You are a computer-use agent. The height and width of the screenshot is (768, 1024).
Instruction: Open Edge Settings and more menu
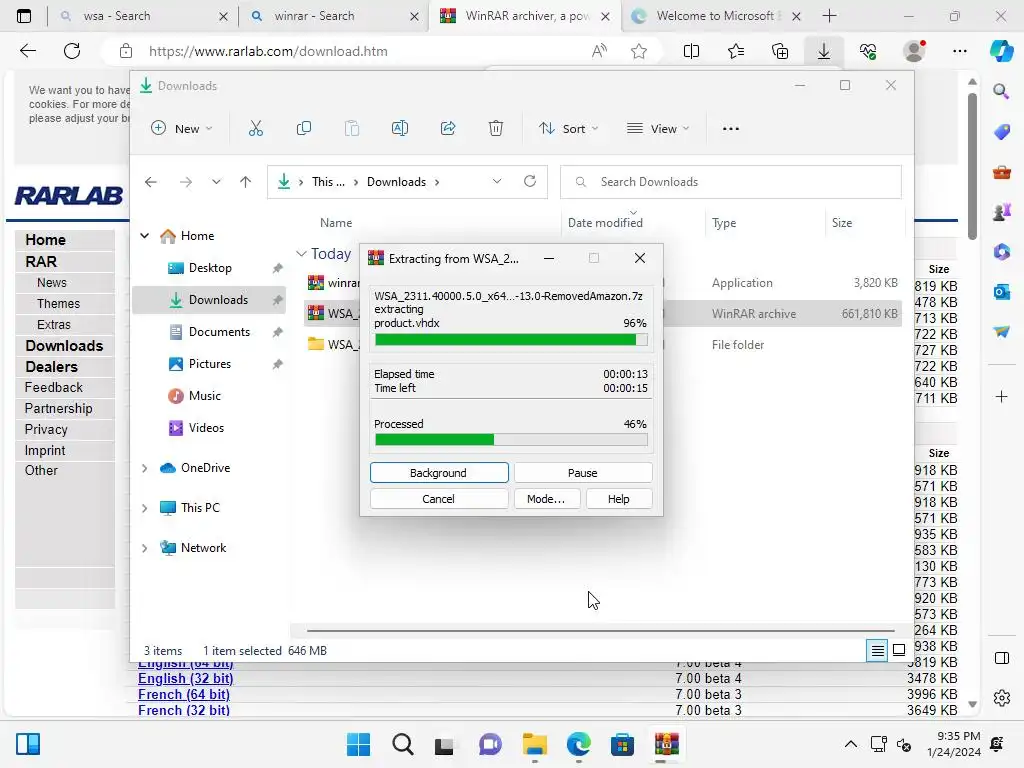click(x=959, y=51)
